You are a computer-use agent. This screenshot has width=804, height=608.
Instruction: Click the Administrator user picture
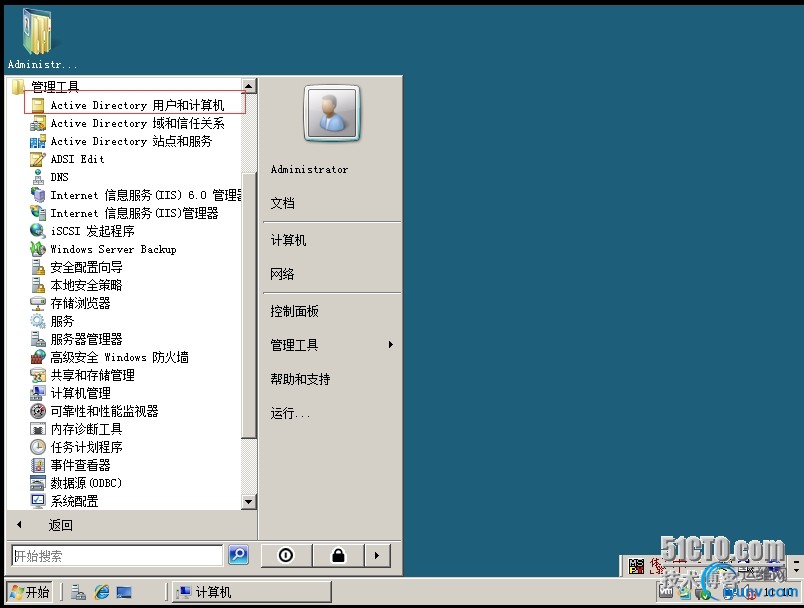[x=332, y=113]
